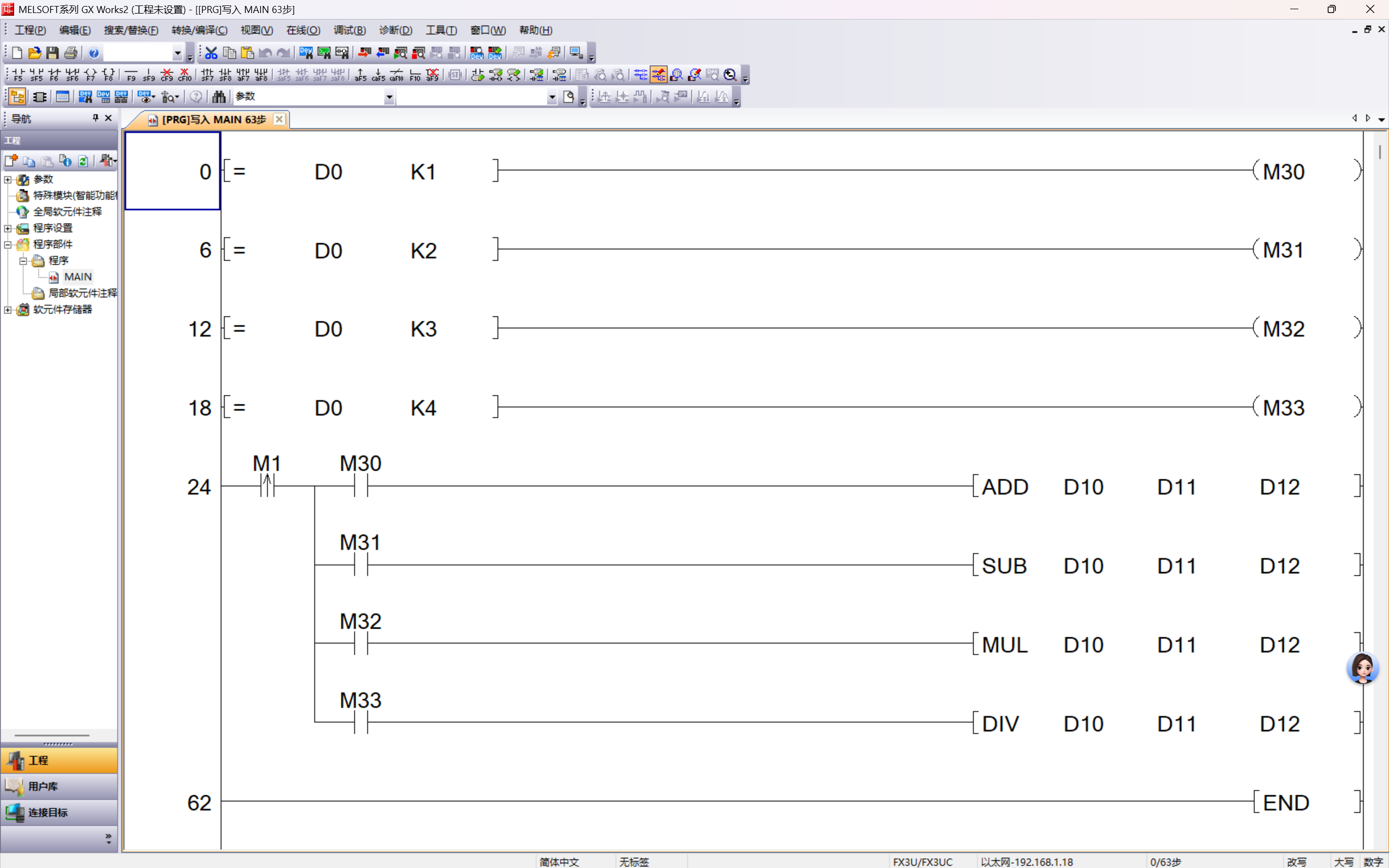Click the Print icon in toolbar
This screenshot has width=1389, height=868.
point(71,53)
